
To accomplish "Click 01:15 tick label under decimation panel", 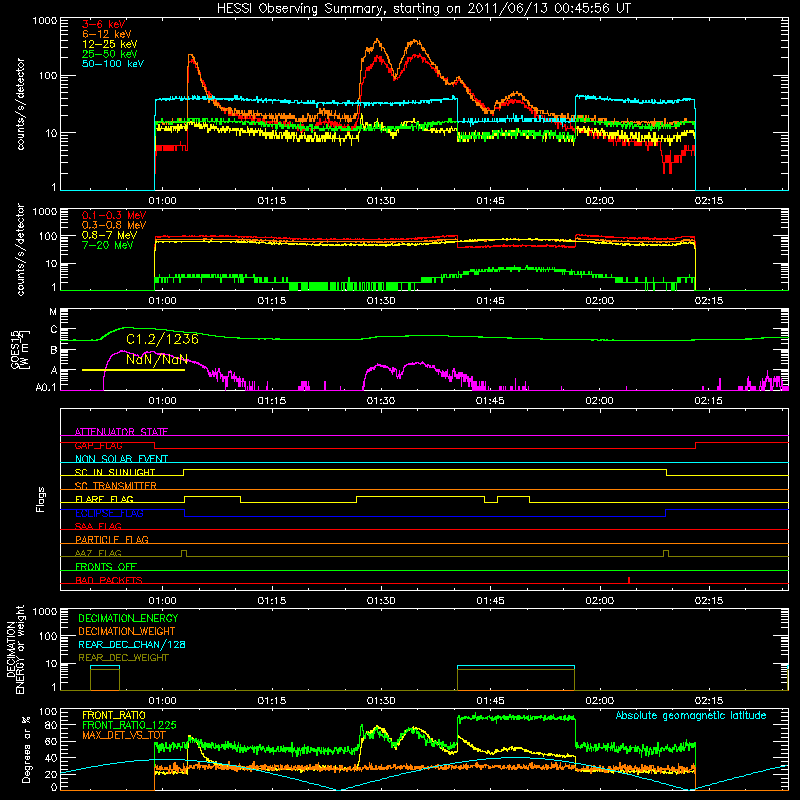I will click(272, 701).
